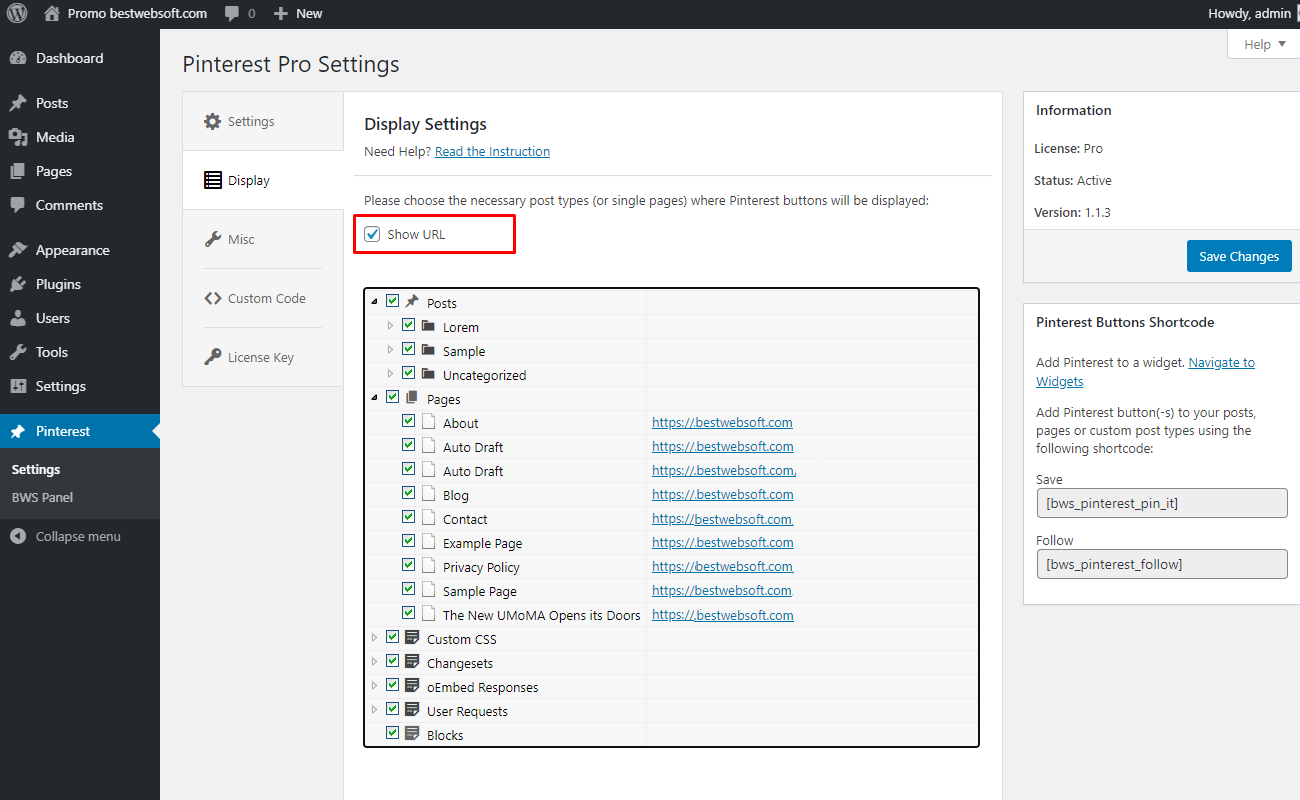The width and height of the screenshot is (1300, 800).
Task: Click the Plugins plug icon
Action: point(18,284)
